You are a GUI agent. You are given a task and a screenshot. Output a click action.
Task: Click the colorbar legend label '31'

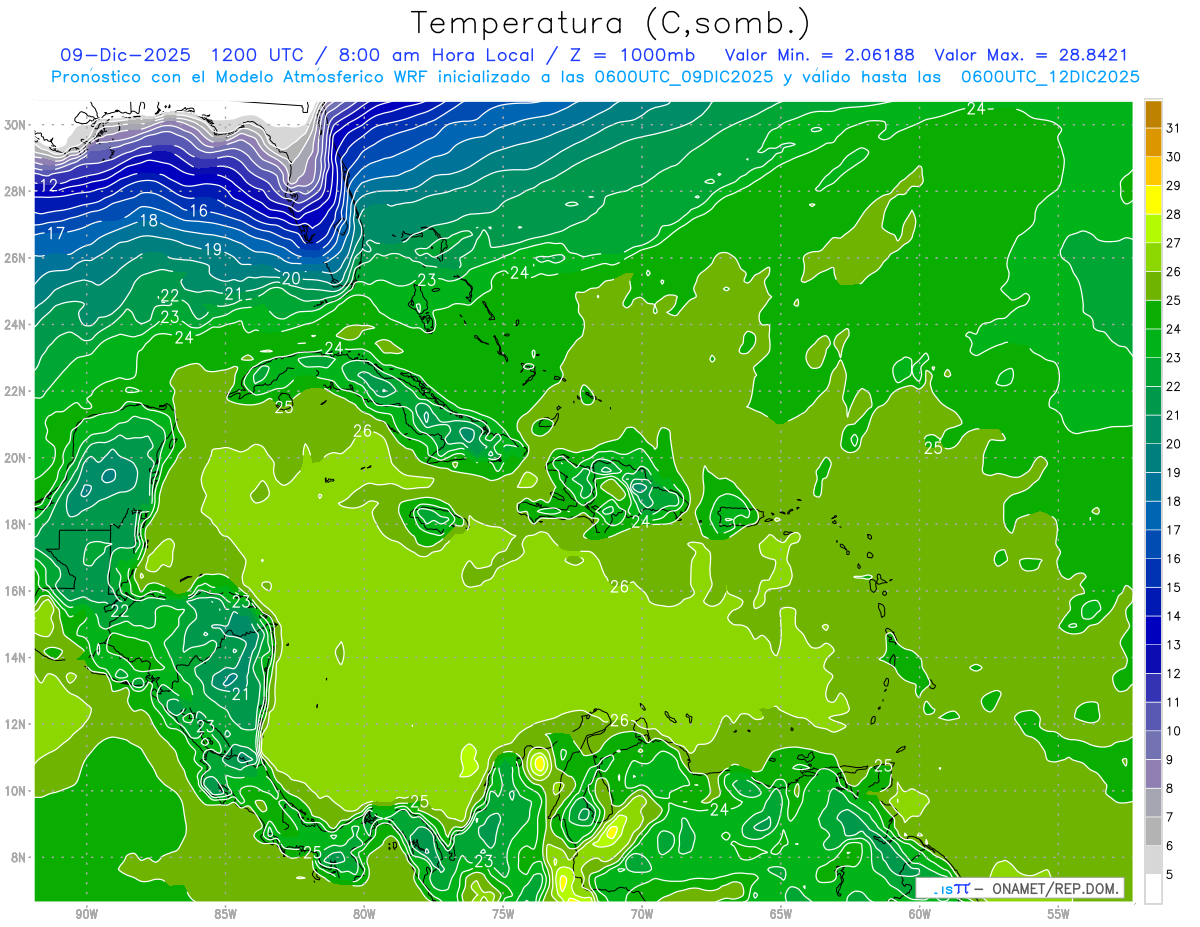point(1174,128)
